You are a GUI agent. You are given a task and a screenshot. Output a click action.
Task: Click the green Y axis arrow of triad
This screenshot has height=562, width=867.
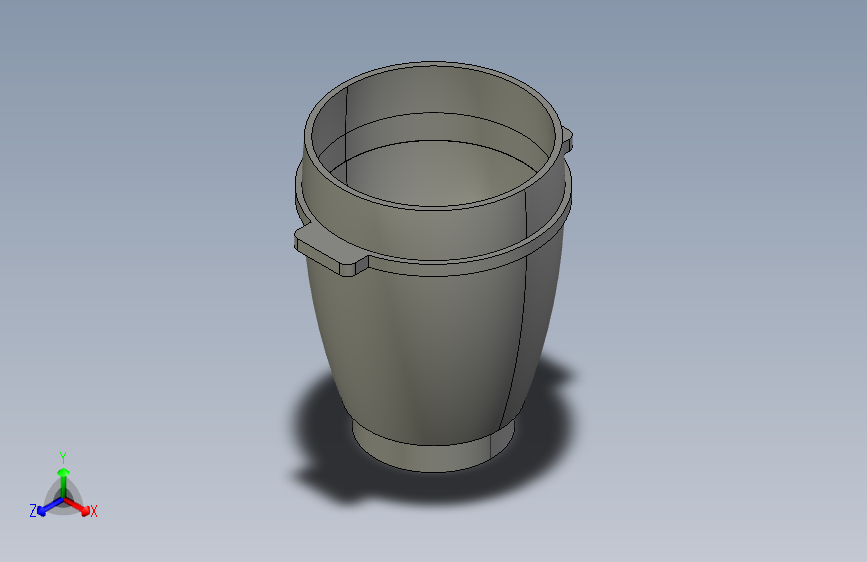tap(64, 482)
